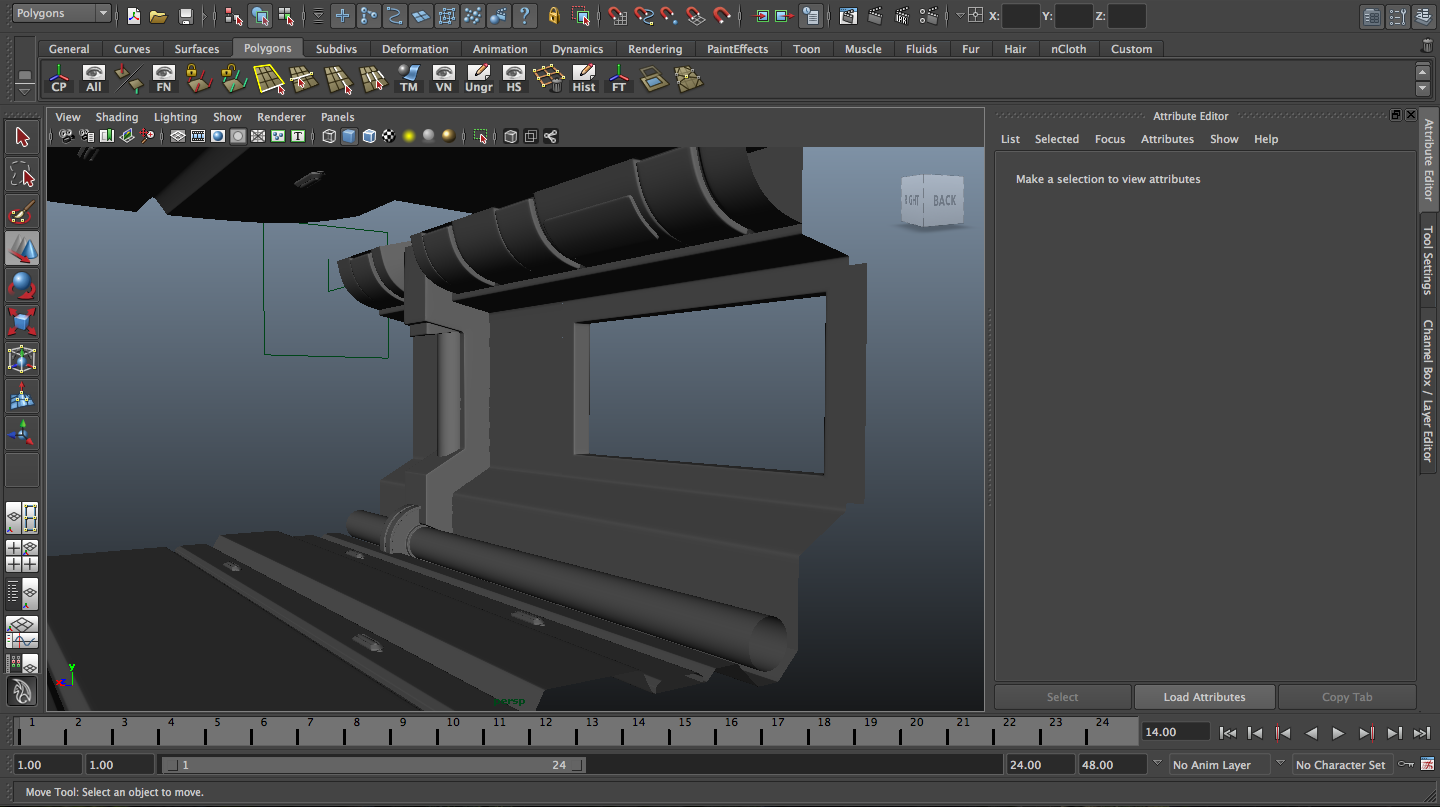1440x807 pixels.
Task: Open the Channel Box / Layer Editor side tab
Action: point(1429,390)
